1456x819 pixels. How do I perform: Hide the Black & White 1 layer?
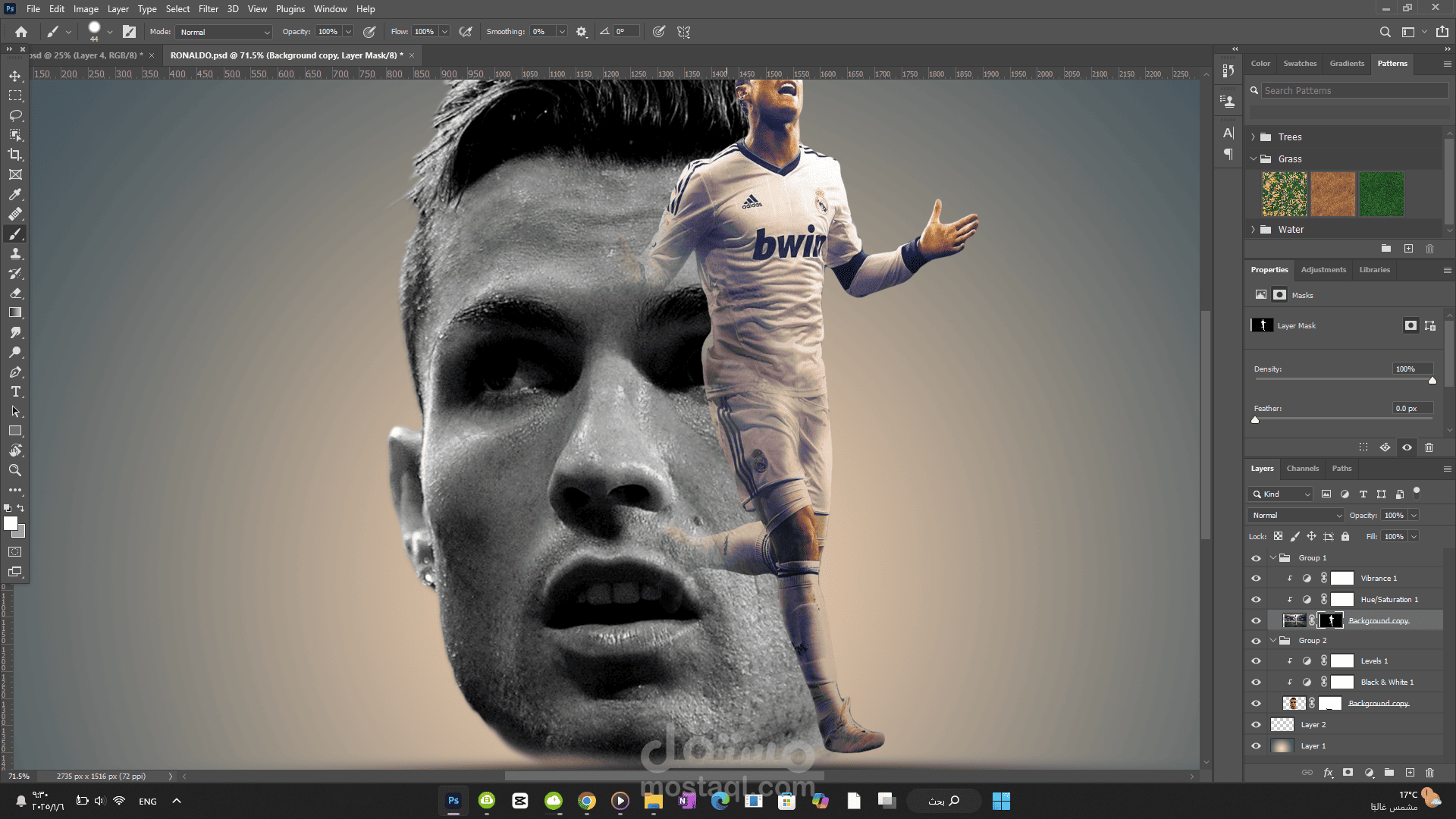point(1256,682)
